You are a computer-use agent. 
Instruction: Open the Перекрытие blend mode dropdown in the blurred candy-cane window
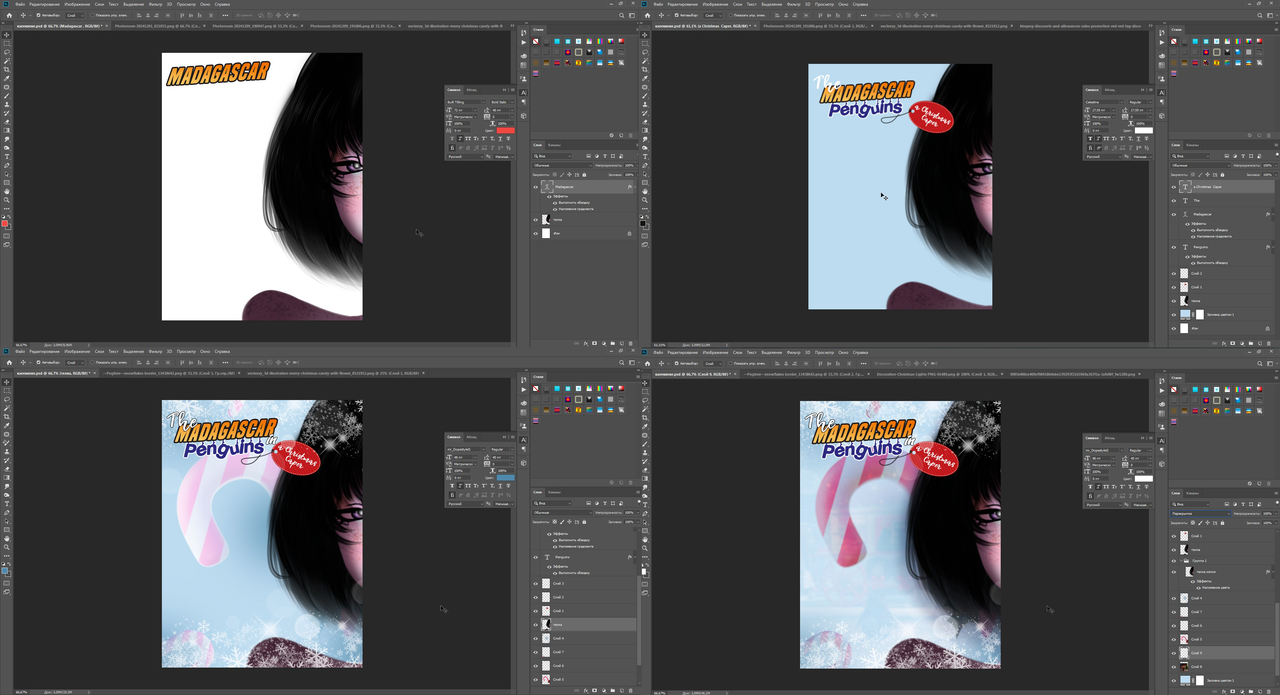[x=1200, y=514]
